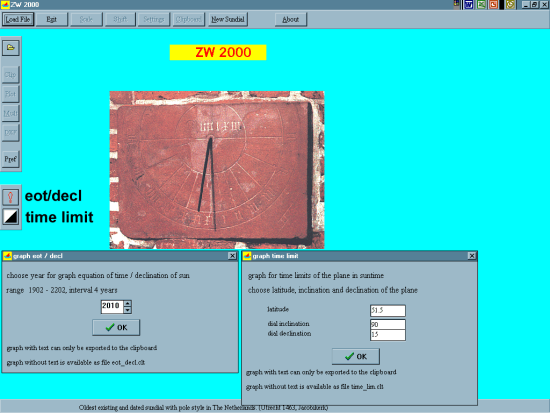This screenshot has height=413, width=550.
Task: Click the 'dial inclination' label
Action: (x=288, y=324)
